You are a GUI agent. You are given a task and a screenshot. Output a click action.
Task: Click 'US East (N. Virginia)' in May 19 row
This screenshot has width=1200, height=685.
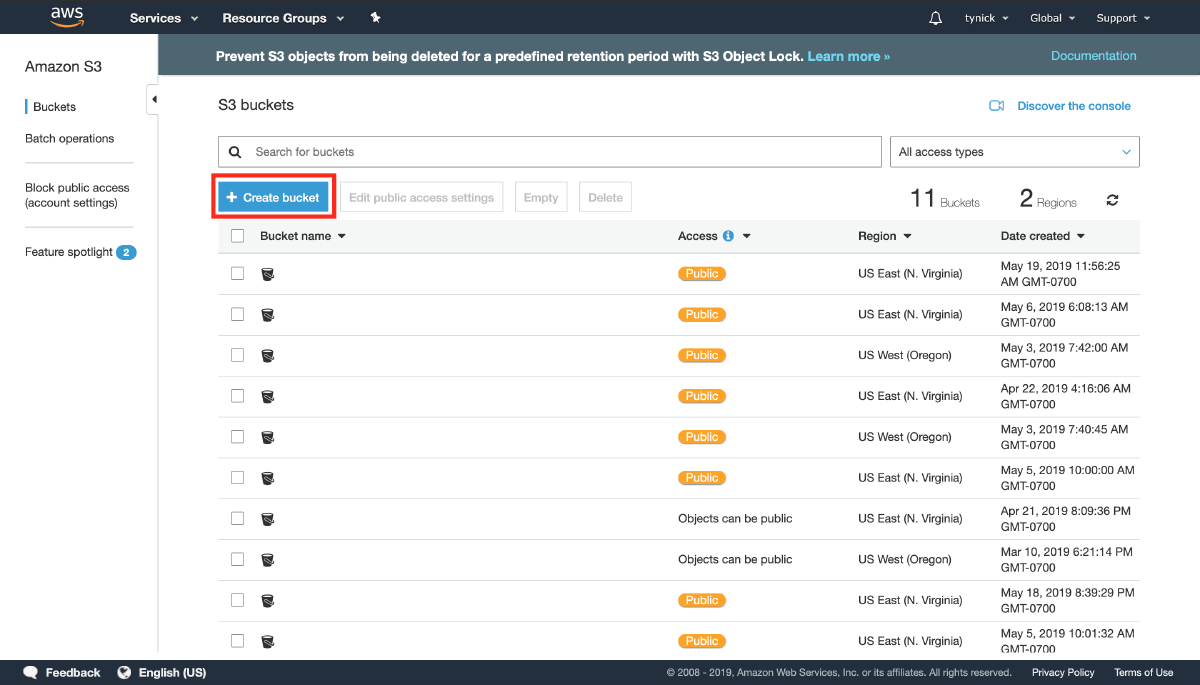click(x=910, y=273)
